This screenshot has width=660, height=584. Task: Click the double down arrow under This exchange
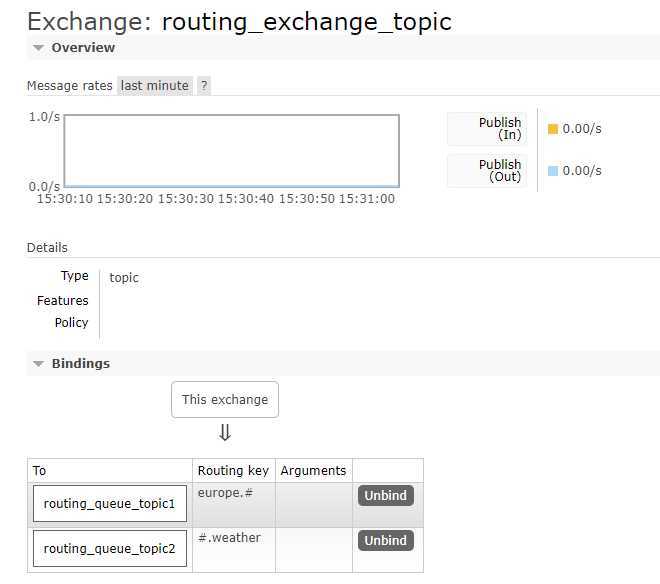tap(225, 432)
